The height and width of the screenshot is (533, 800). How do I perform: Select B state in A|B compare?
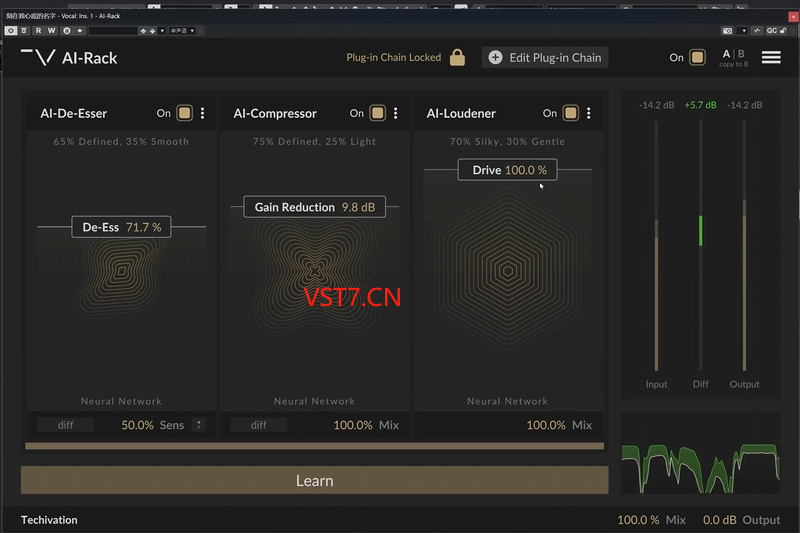point(741,54)
